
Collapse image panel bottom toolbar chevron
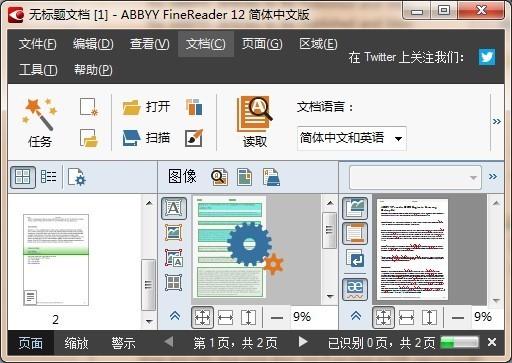pyautogui.click(x=175, y=316)
